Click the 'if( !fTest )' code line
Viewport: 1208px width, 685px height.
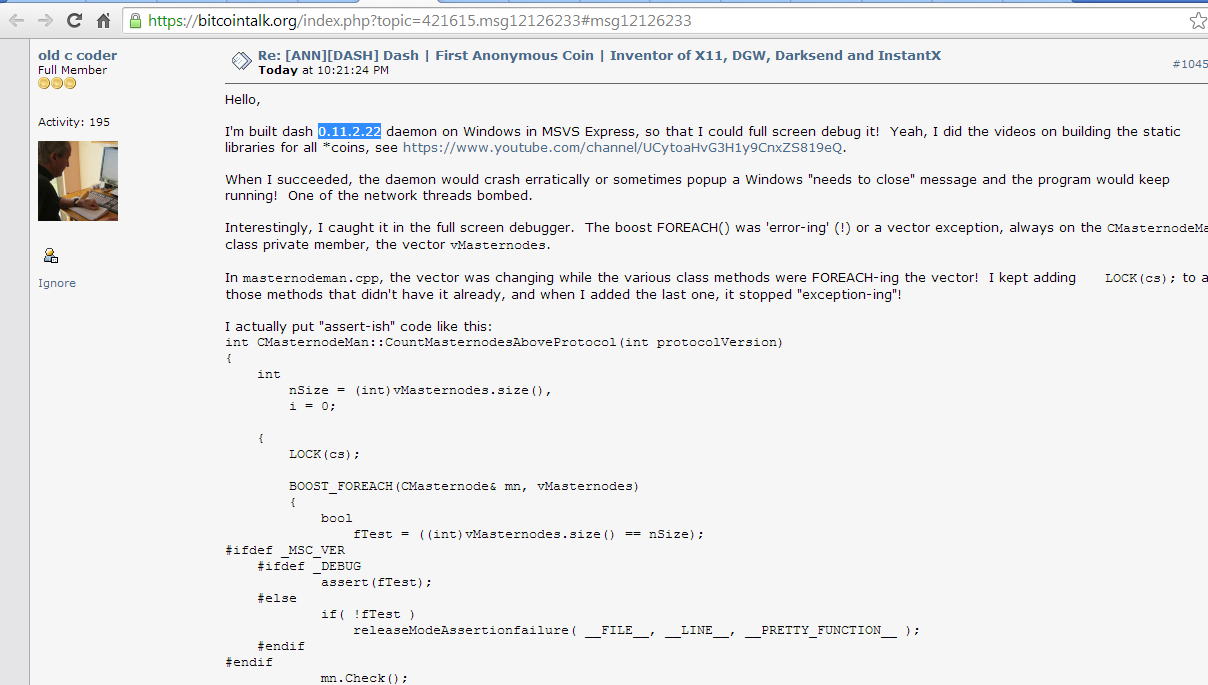coord(368,614)
